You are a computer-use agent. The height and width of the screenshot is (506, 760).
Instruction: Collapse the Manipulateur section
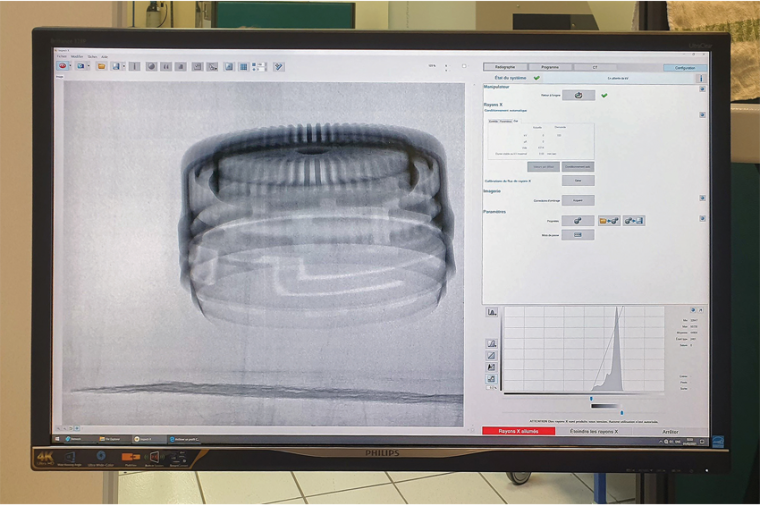pyautogui.click(x=702, y=88)
